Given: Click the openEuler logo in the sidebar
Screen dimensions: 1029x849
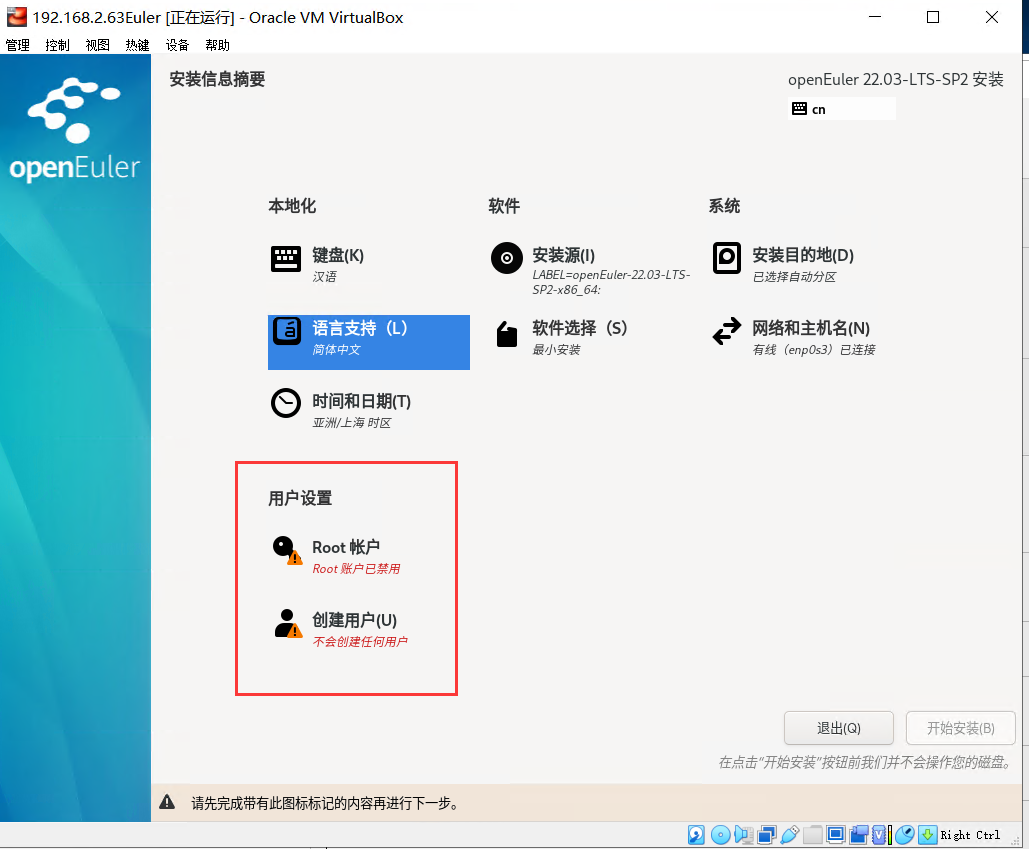Looking at the screenshot, I should coord(74,130).
